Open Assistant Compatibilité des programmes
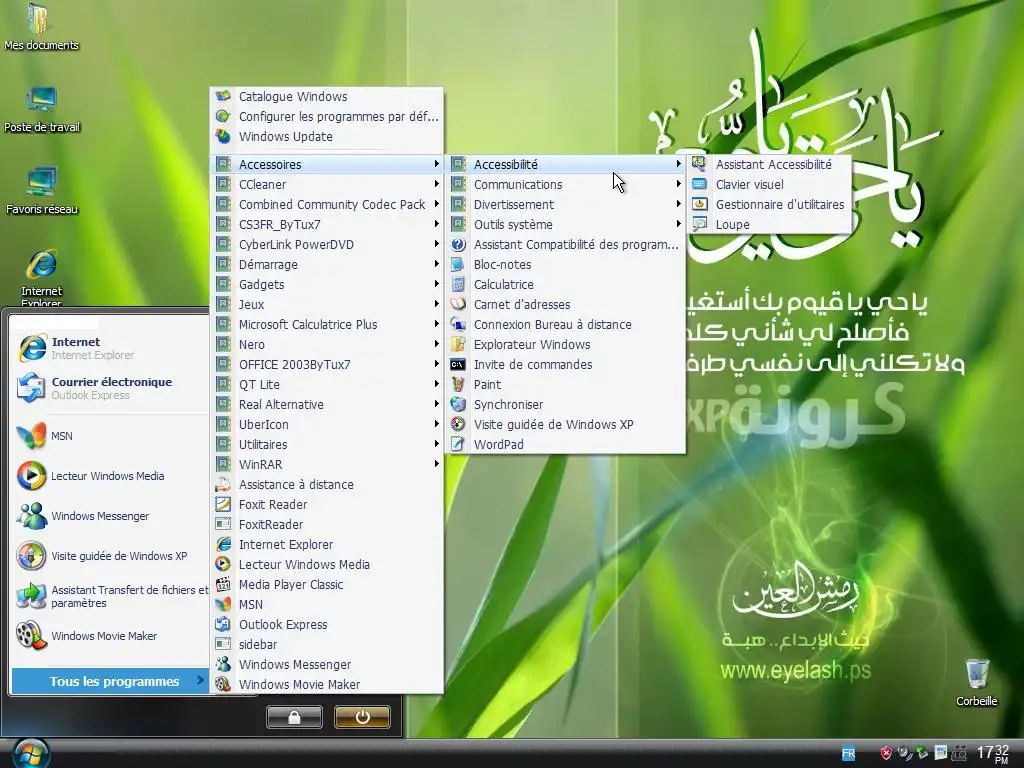 tap(566, 244)
